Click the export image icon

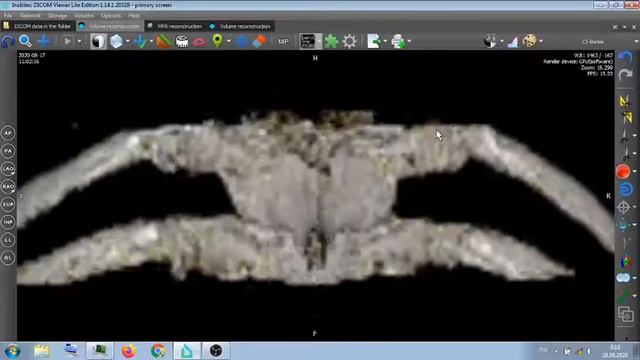point(373,41)
